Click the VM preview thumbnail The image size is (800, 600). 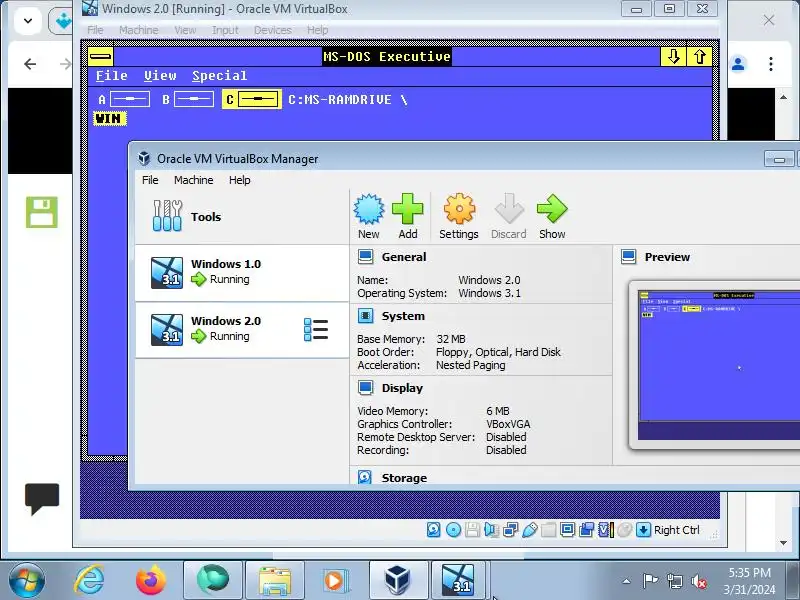click(718, 365)
